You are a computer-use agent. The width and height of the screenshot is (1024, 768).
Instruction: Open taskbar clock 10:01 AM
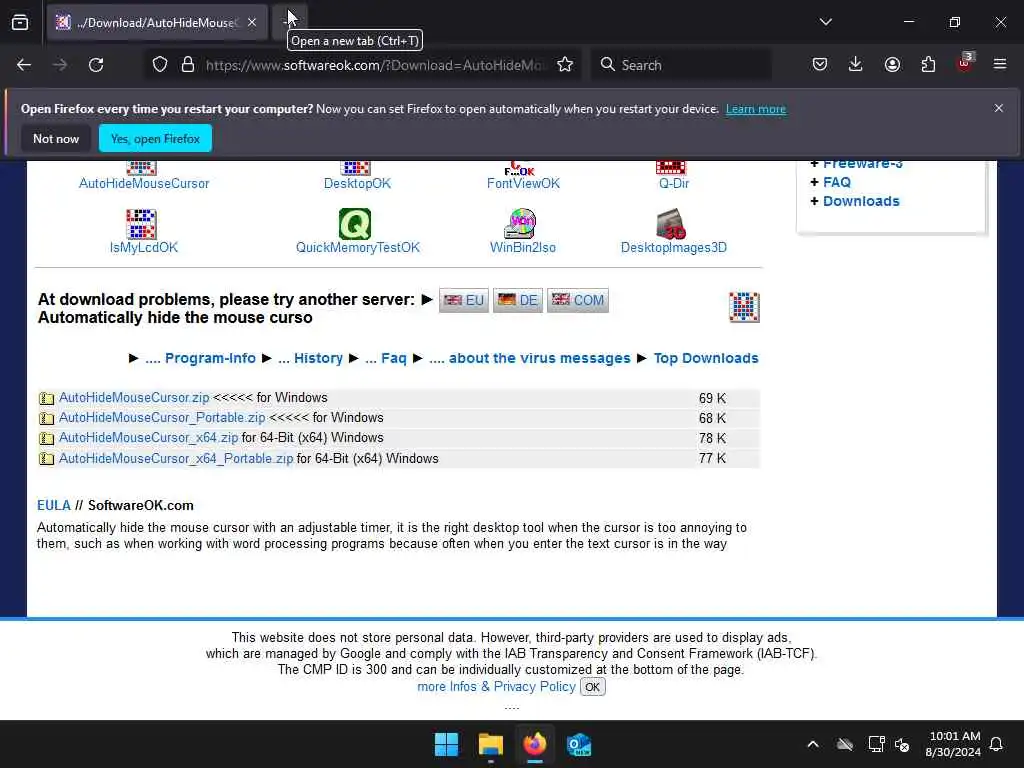coord(953,744)
